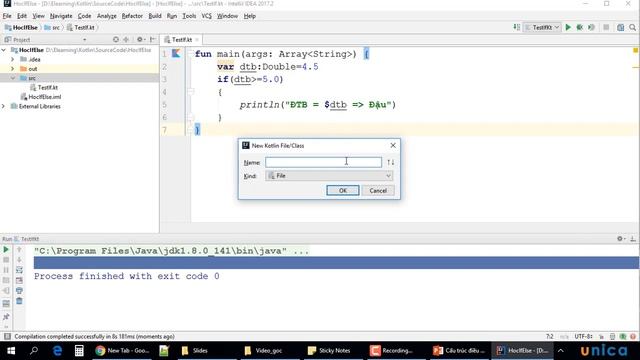
Task: Open TestIf.kt run configuration dropdown
Action: tap(542, 27)
